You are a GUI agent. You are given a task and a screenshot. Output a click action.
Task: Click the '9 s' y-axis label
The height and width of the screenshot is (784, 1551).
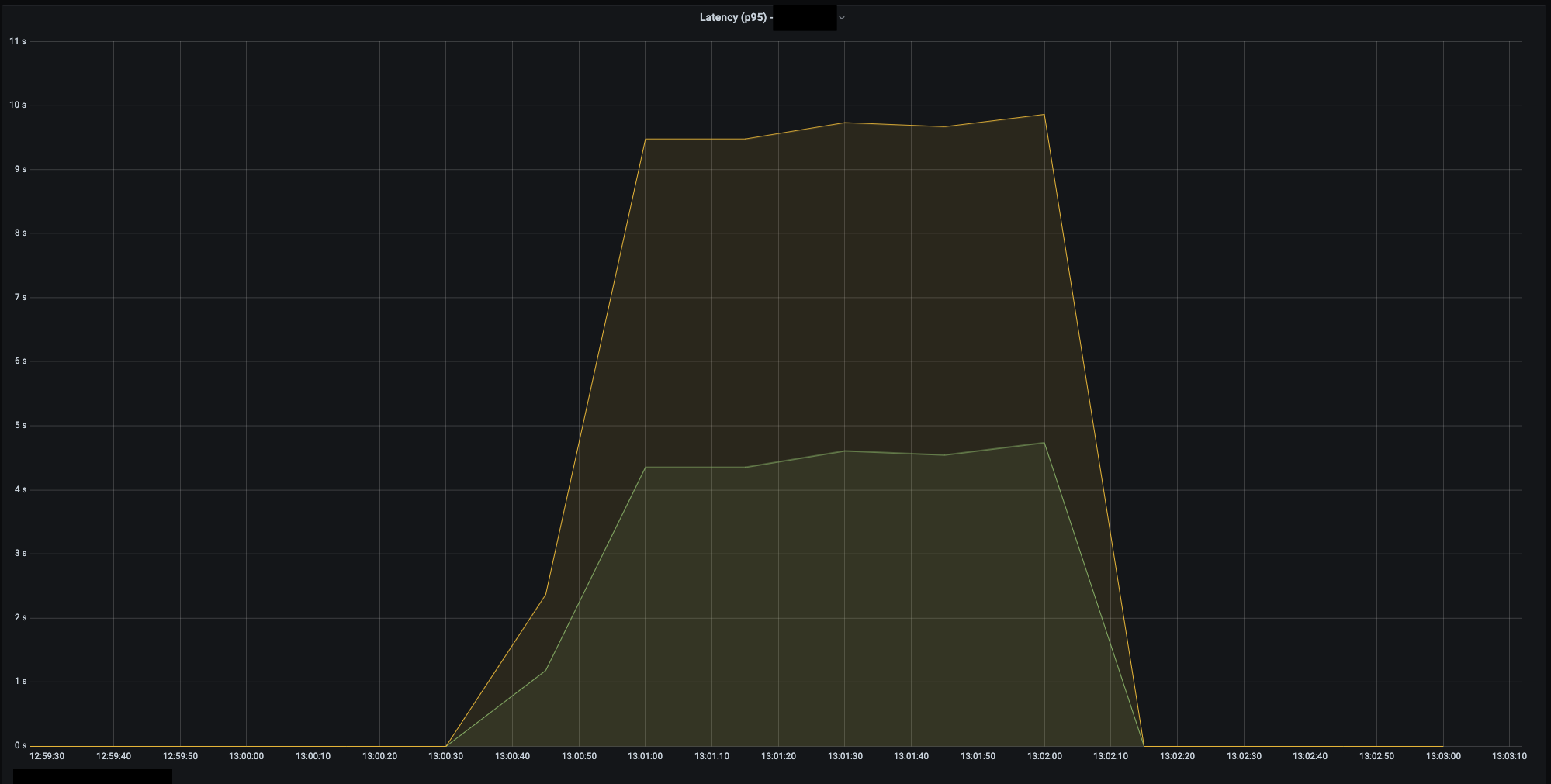click(20, 169)
